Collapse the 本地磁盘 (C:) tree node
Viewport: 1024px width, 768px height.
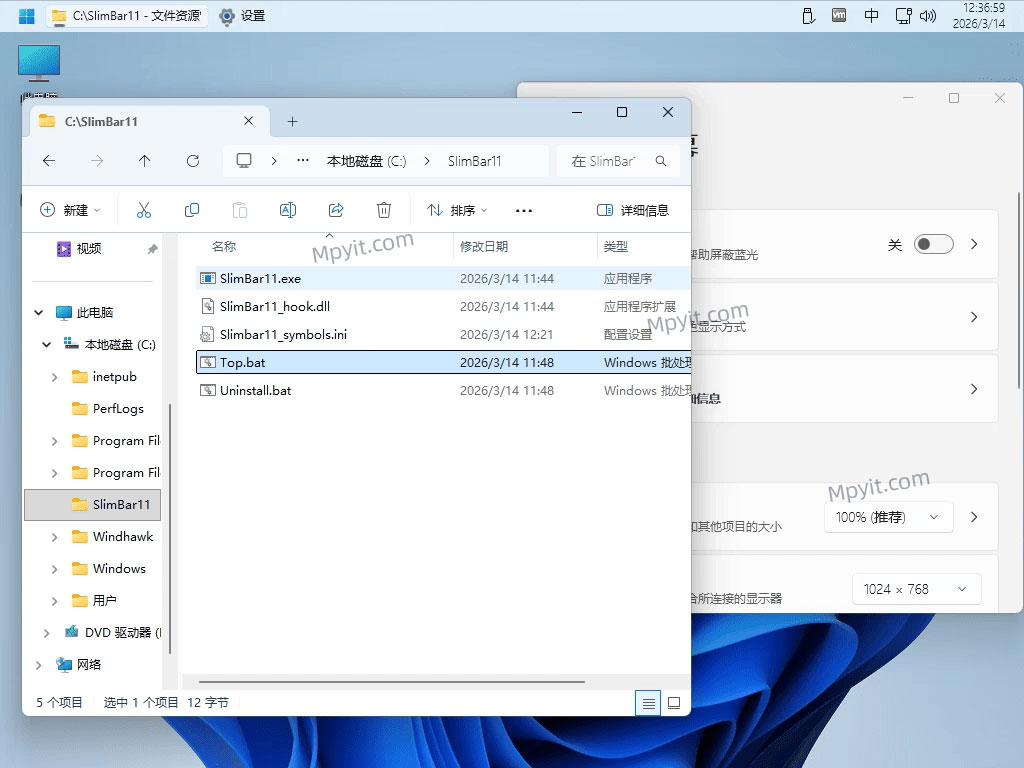46,344
